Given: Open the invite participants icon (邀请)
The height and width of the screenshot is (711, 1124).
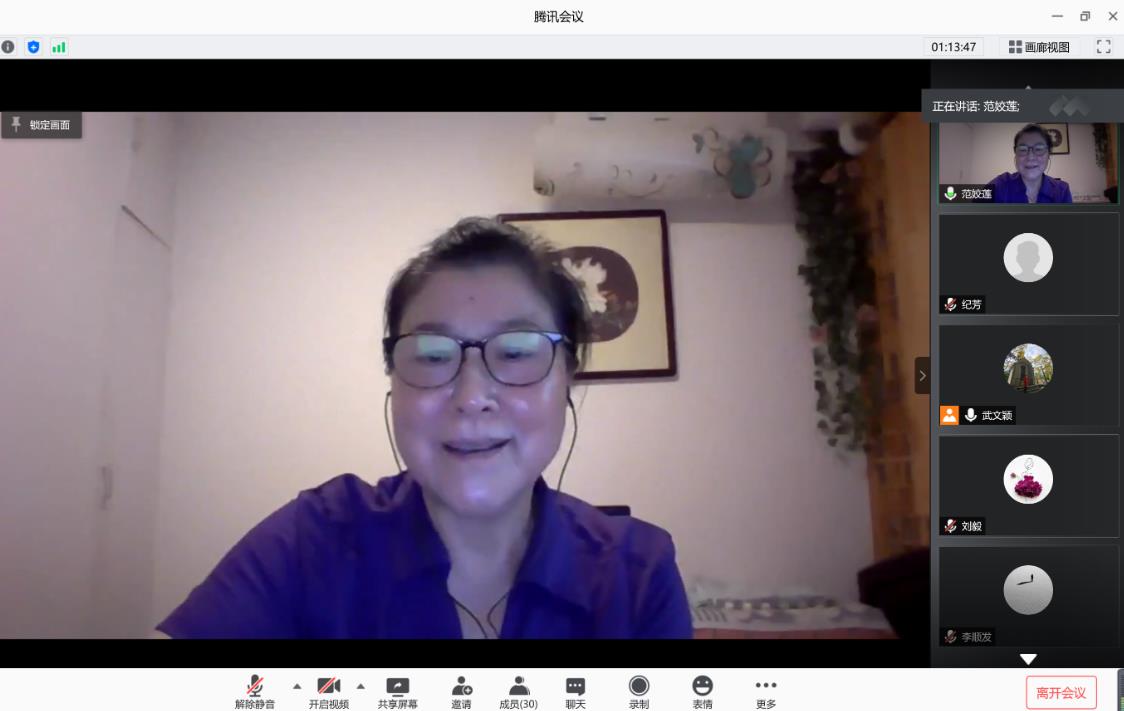Looking at the screenshot, I should click(x=461, y=686).
